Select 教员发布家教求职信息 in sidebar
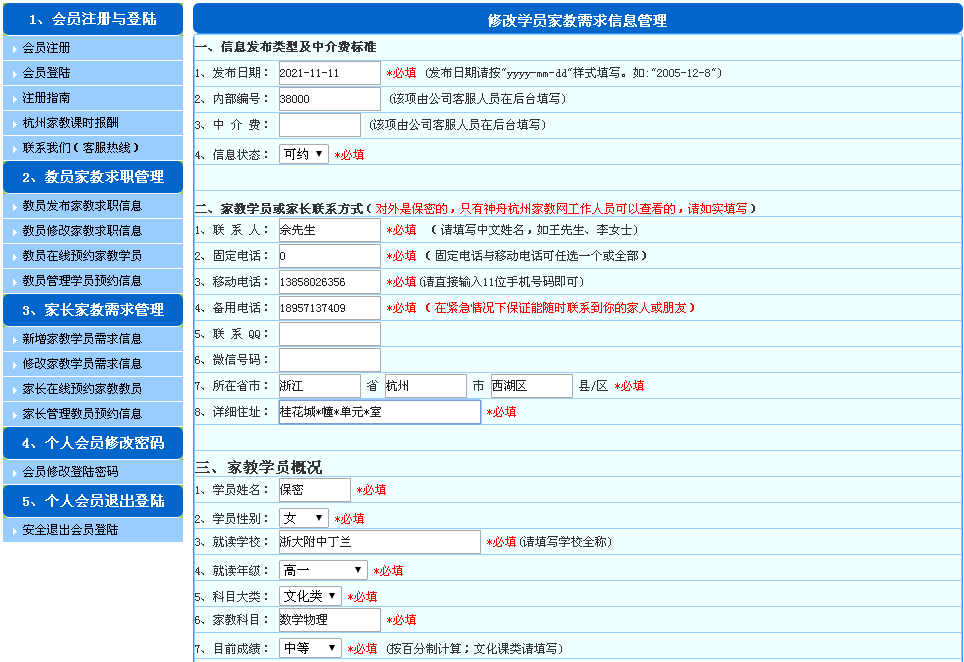 (x=82, y=206)
